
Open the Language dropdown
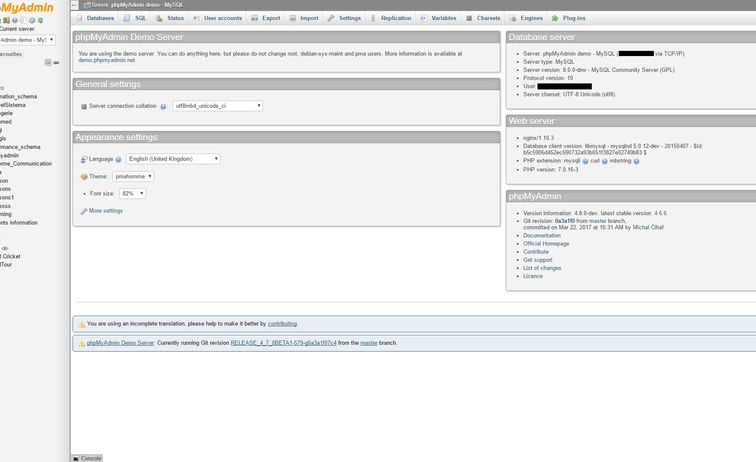click(x=173, y=159)
